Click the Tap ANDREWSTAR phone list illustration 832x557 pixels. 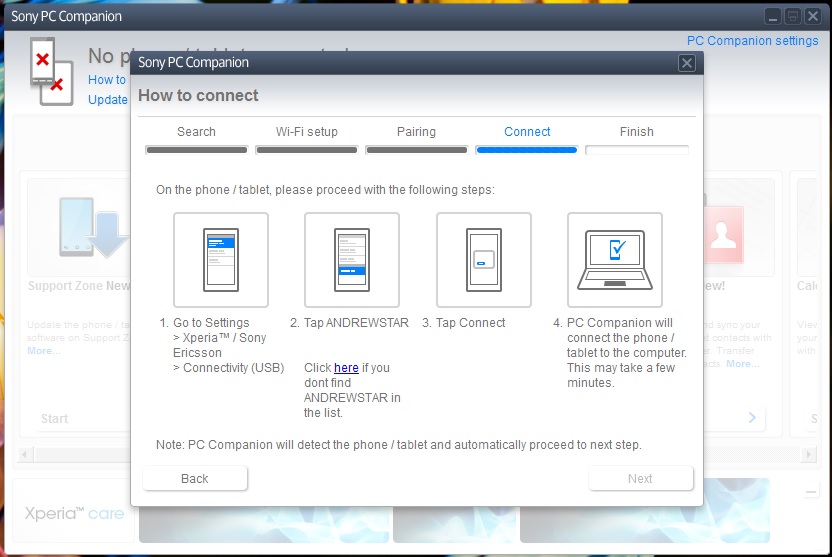[351, 259]
